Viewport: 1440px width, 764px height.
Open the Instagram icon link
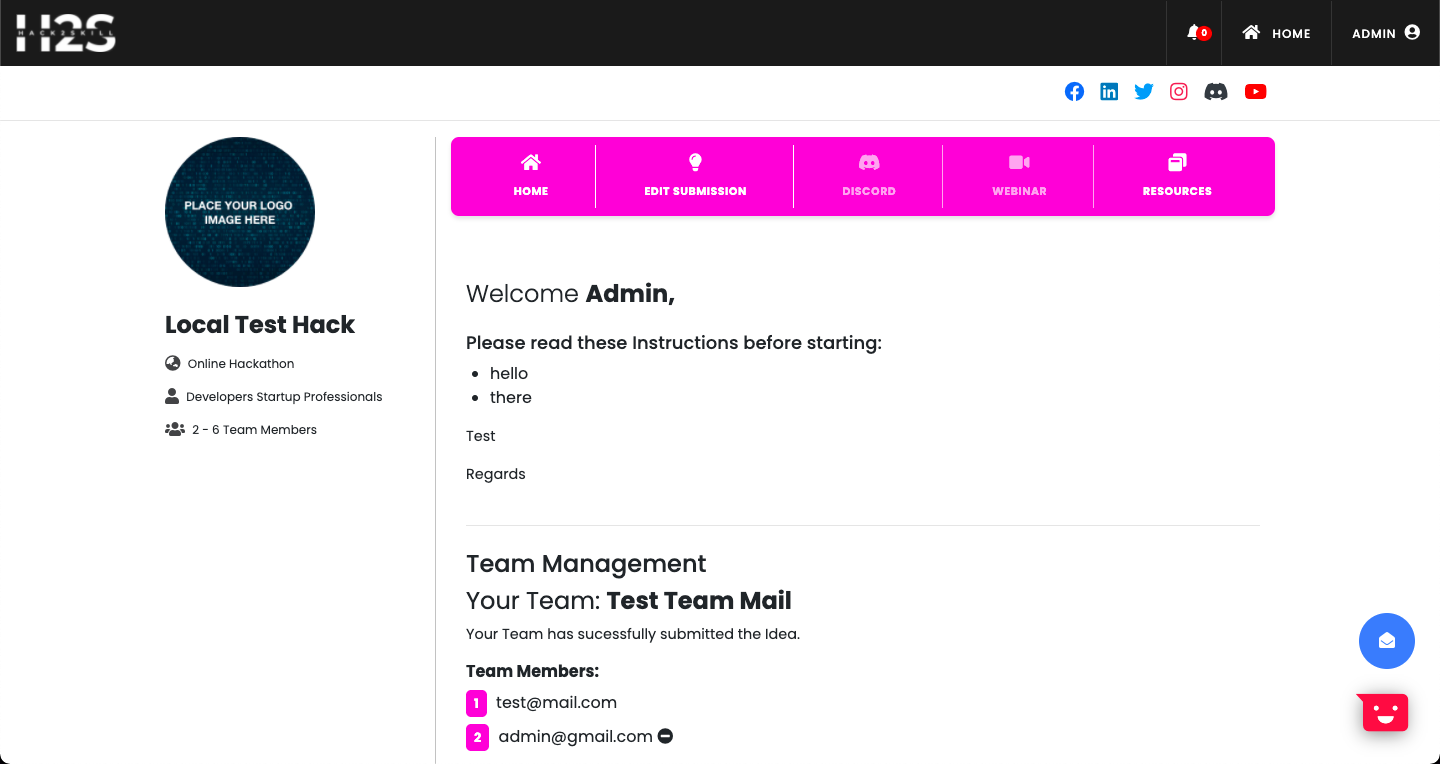tap(1179, 92)
